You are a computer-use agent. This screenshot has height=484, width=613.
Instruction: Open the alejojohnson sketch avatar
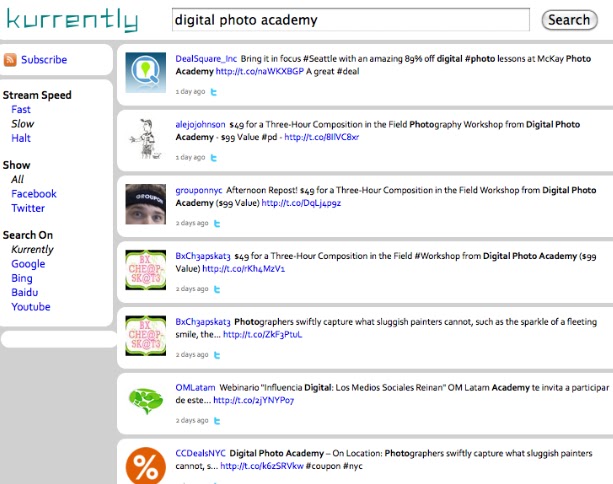145,138
